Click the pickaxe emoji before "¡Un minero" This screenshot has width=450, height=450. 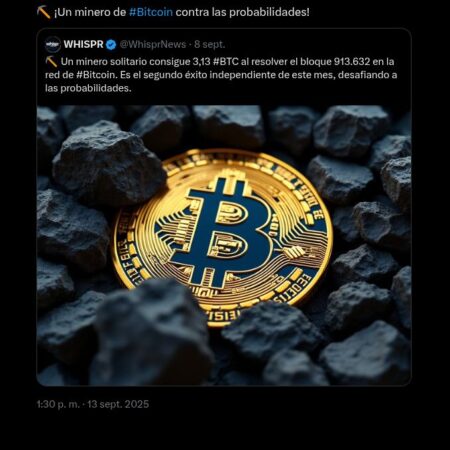43,12
